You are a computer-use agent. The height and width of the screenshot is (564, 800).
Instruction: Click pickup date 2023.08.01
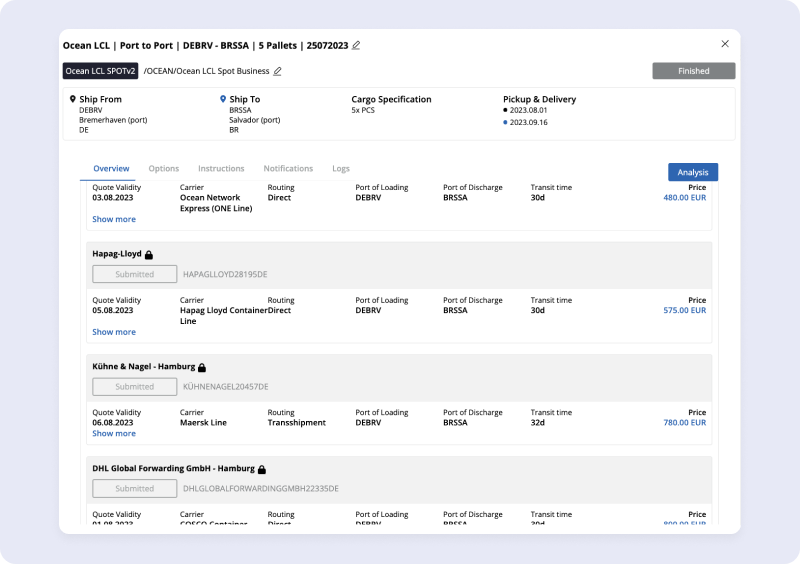click(529, 110)
